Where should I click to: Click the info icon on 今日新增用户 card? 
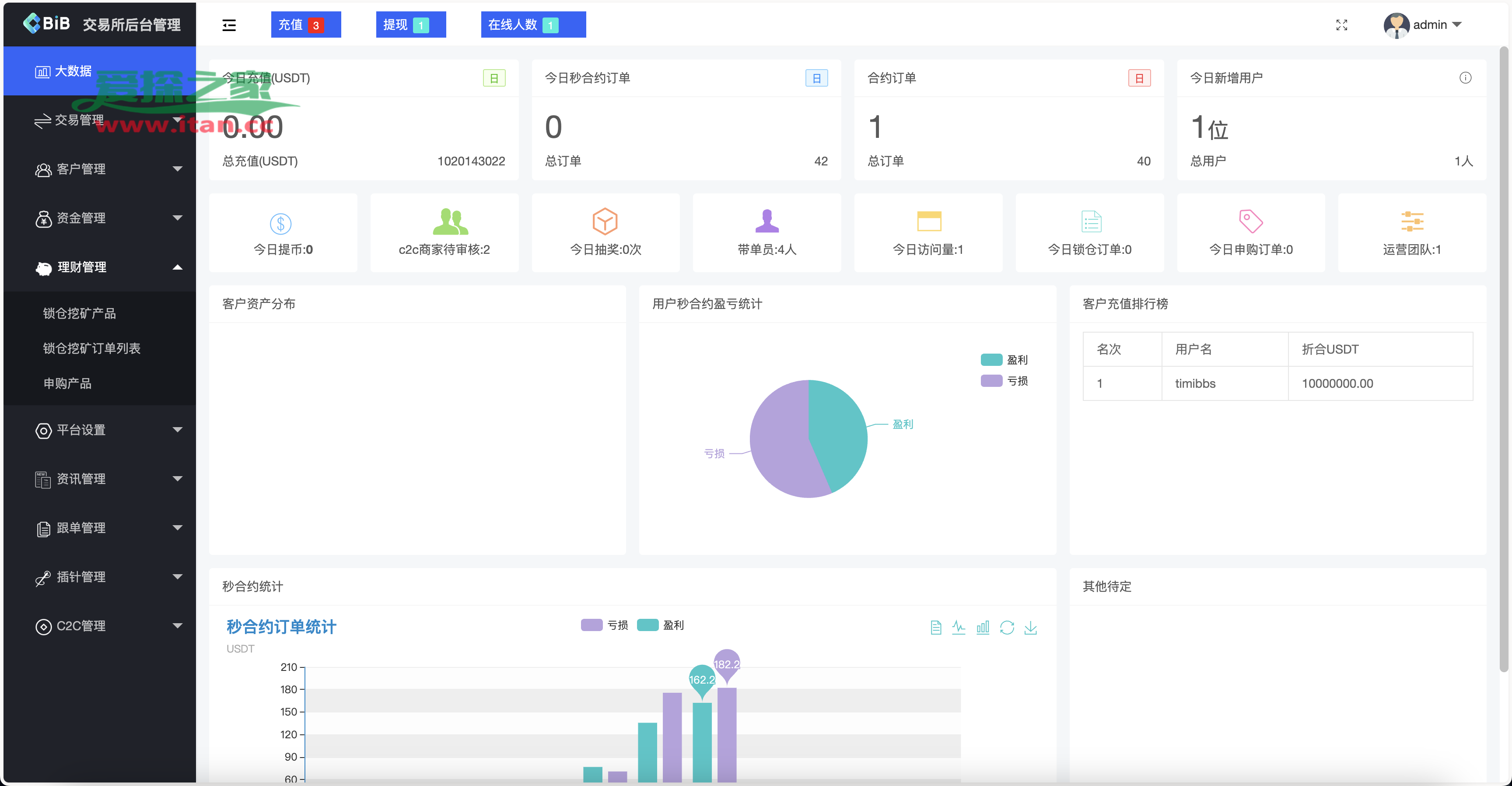pos(1466,77)
